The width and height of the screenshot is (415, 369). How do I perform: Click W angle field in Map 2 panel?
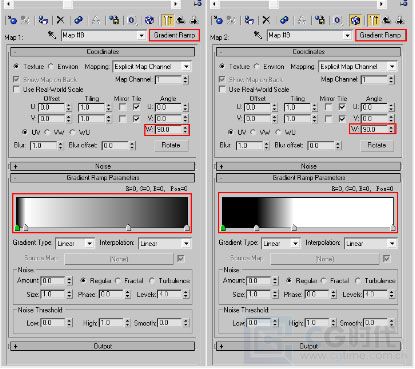(374, 130)
